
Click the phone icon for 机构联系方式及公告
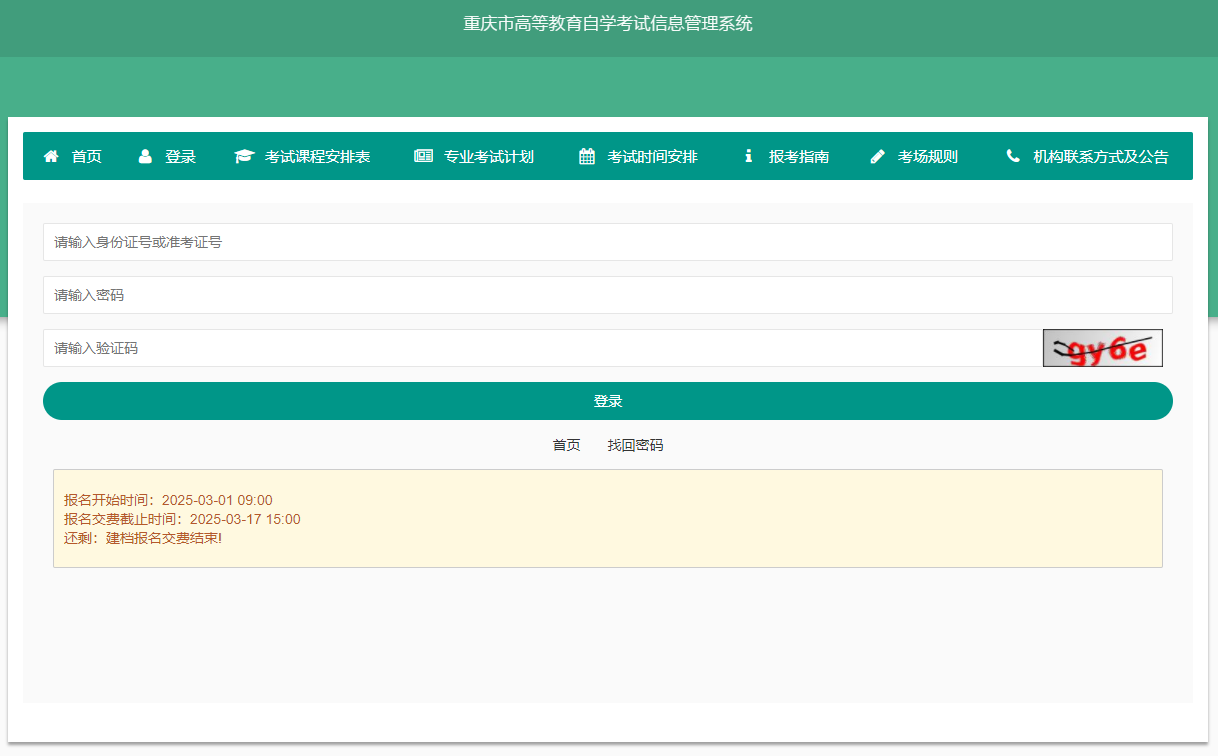(x=1012, y=156)
